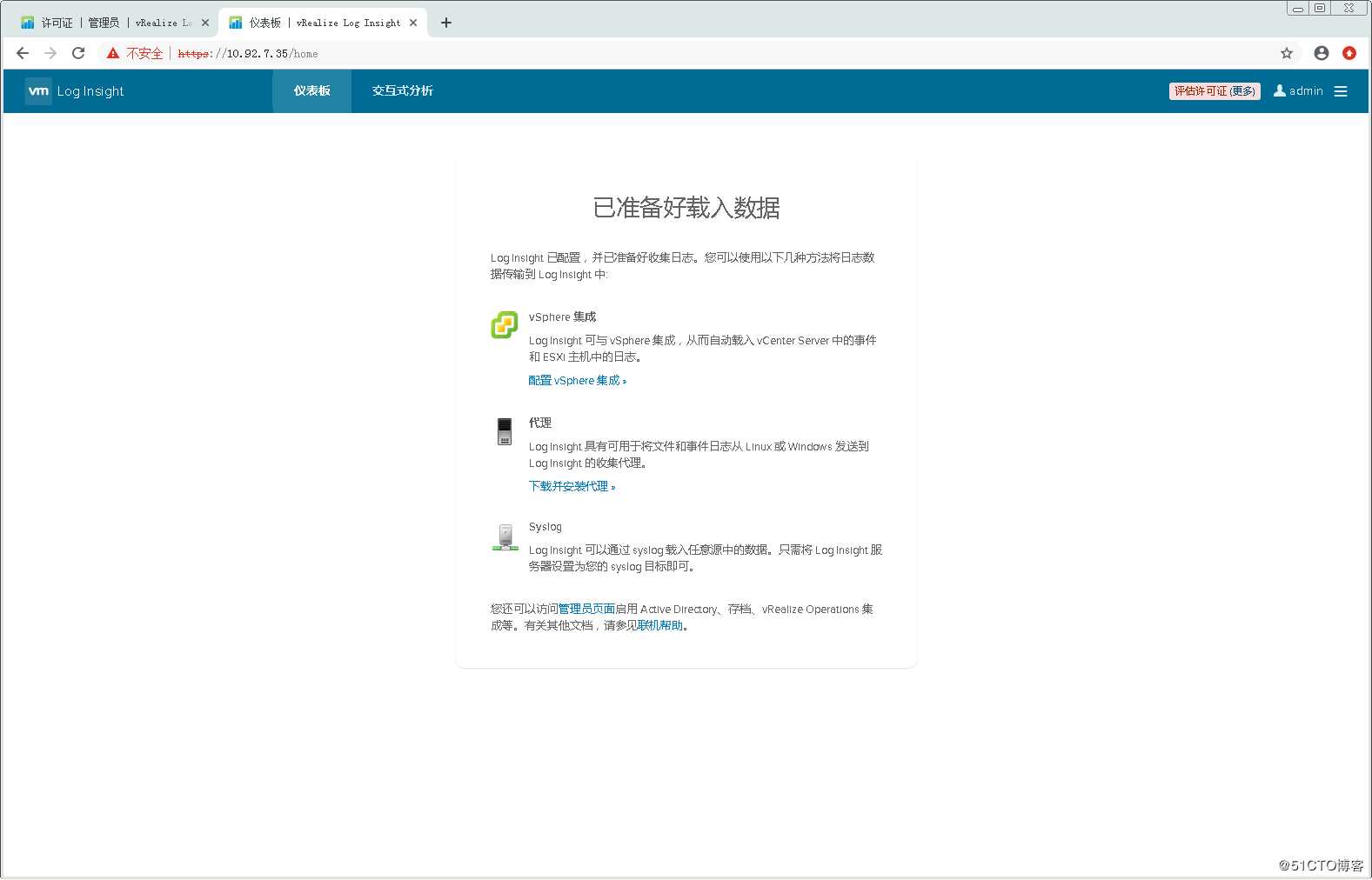Open the 管理员页面 link
The height and width of the screenshot is (880, 1372).
click(x=586, y=610)
